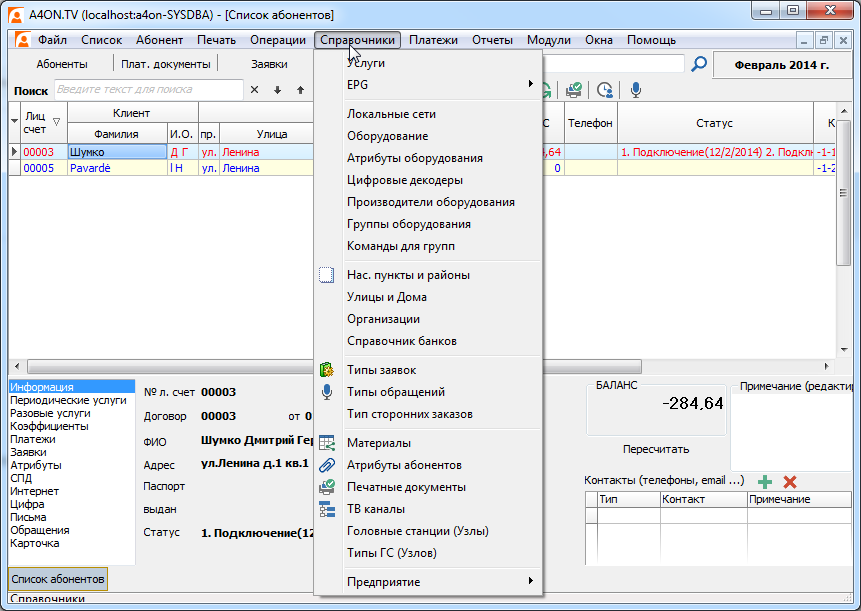Click the search up arrow icon
The width and height of the screenshot is (861, 611).
click(300, 90)
